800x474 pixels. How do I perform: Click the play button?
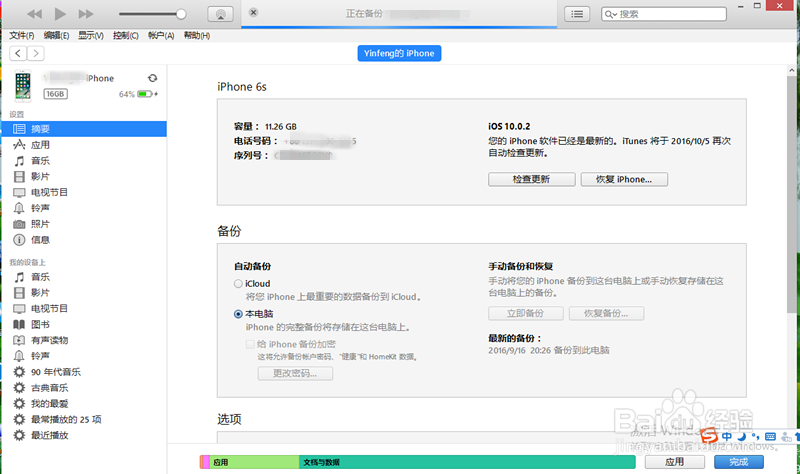click(x=60, y=14)
